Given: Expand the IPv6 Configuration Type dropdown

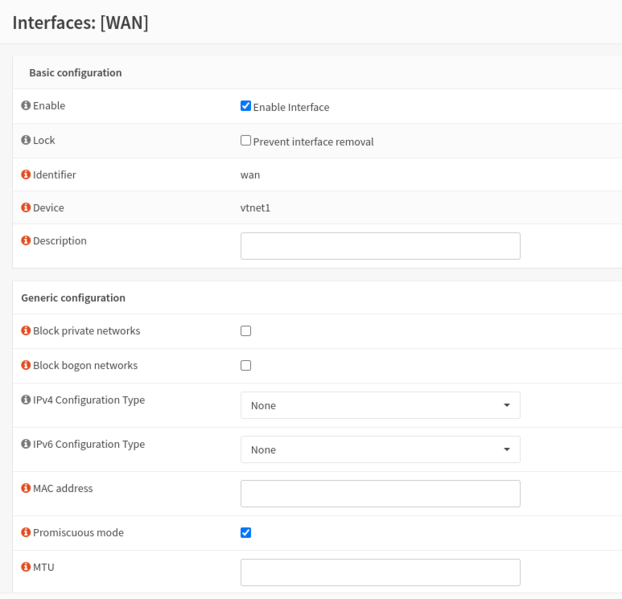Looking at the screenshot, I should (380, 449).
